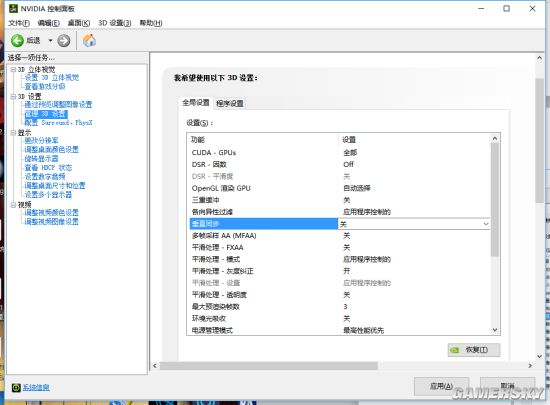Image resolution: width=550 pixels, height=405 pixels.
Task: Click the Forward arrow icon
Action: (63, 41)
